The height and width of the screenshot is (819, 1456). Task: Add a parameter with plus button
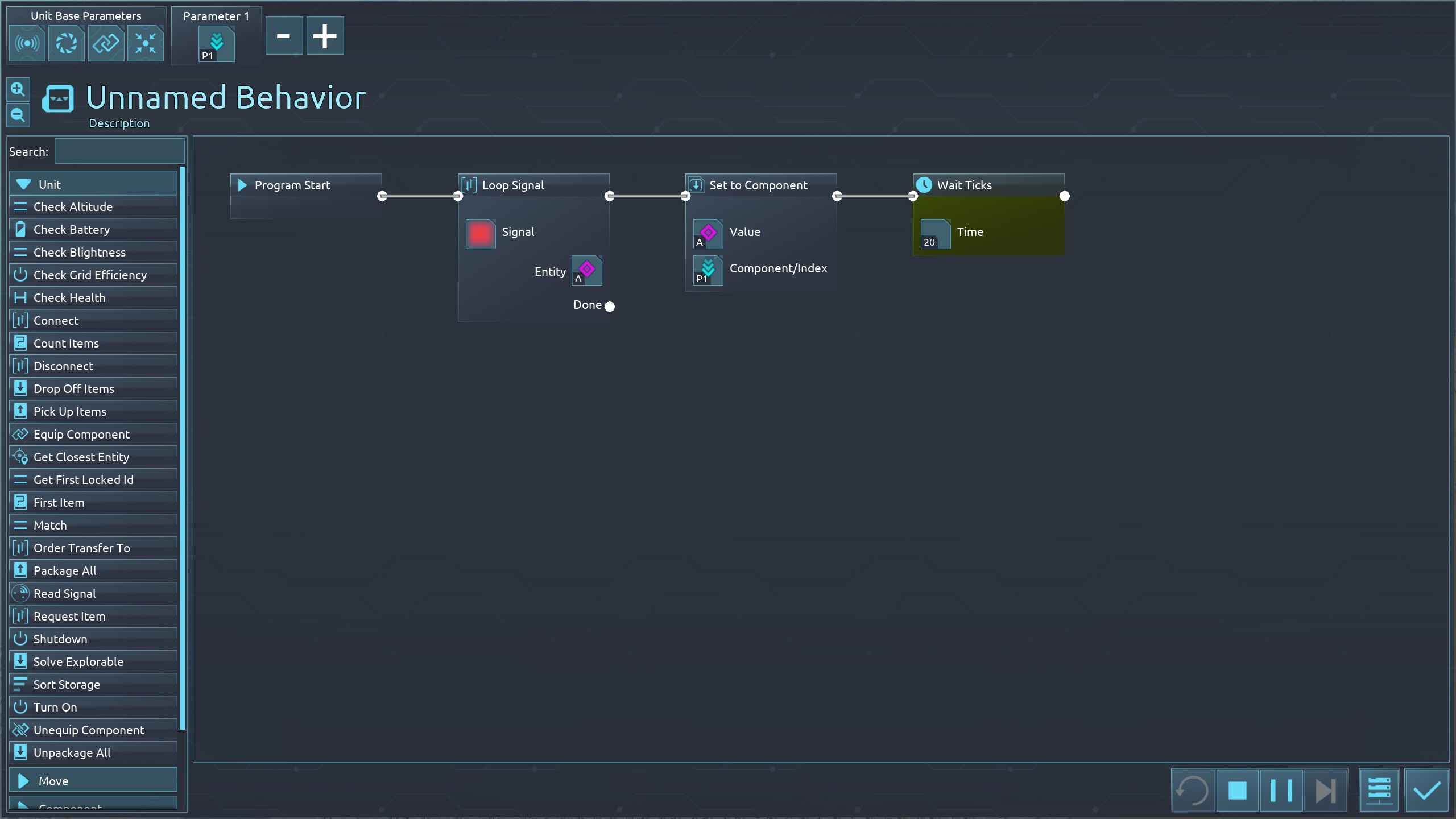[325, 36]
